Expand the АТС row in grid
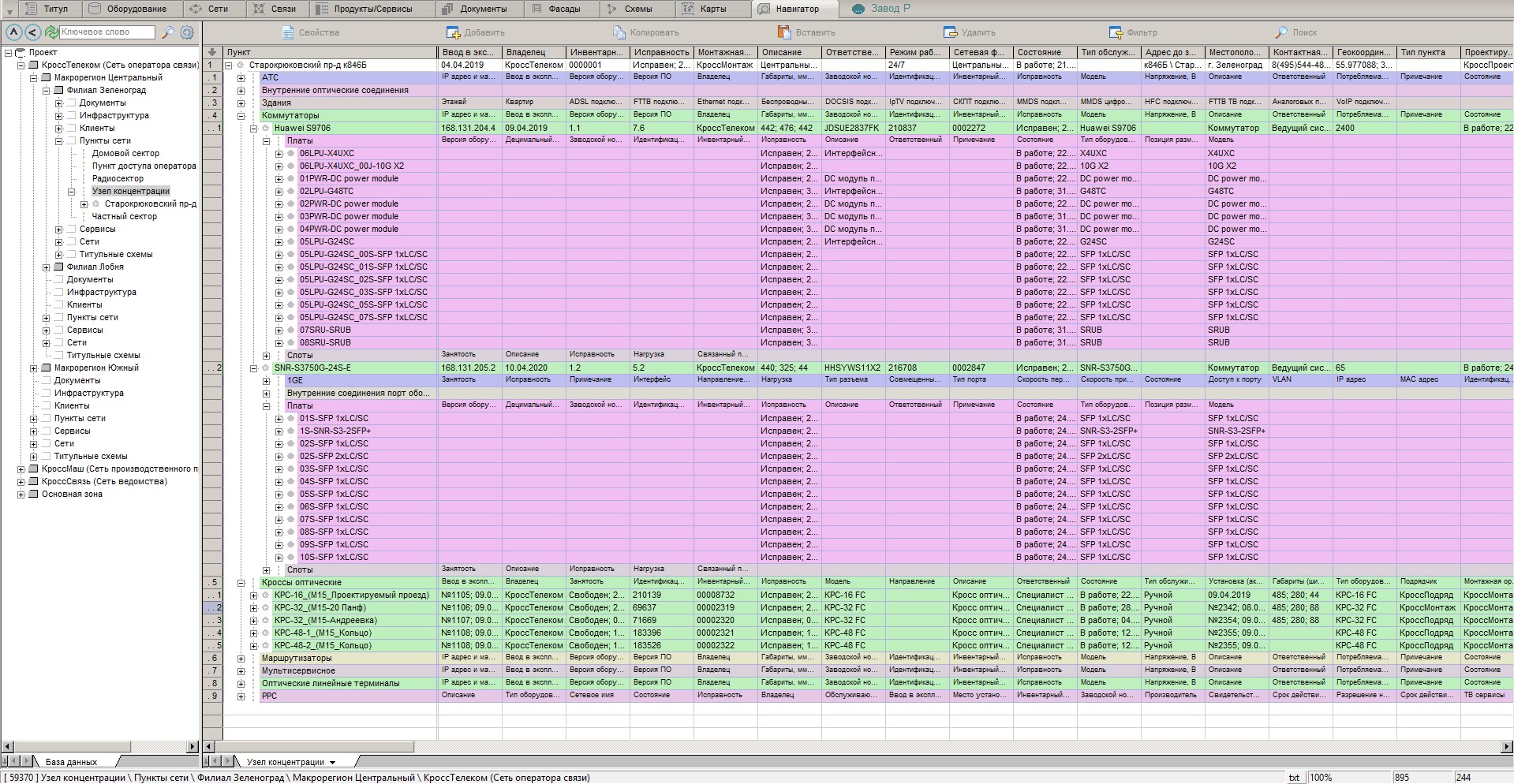 (x=241, y=78)
